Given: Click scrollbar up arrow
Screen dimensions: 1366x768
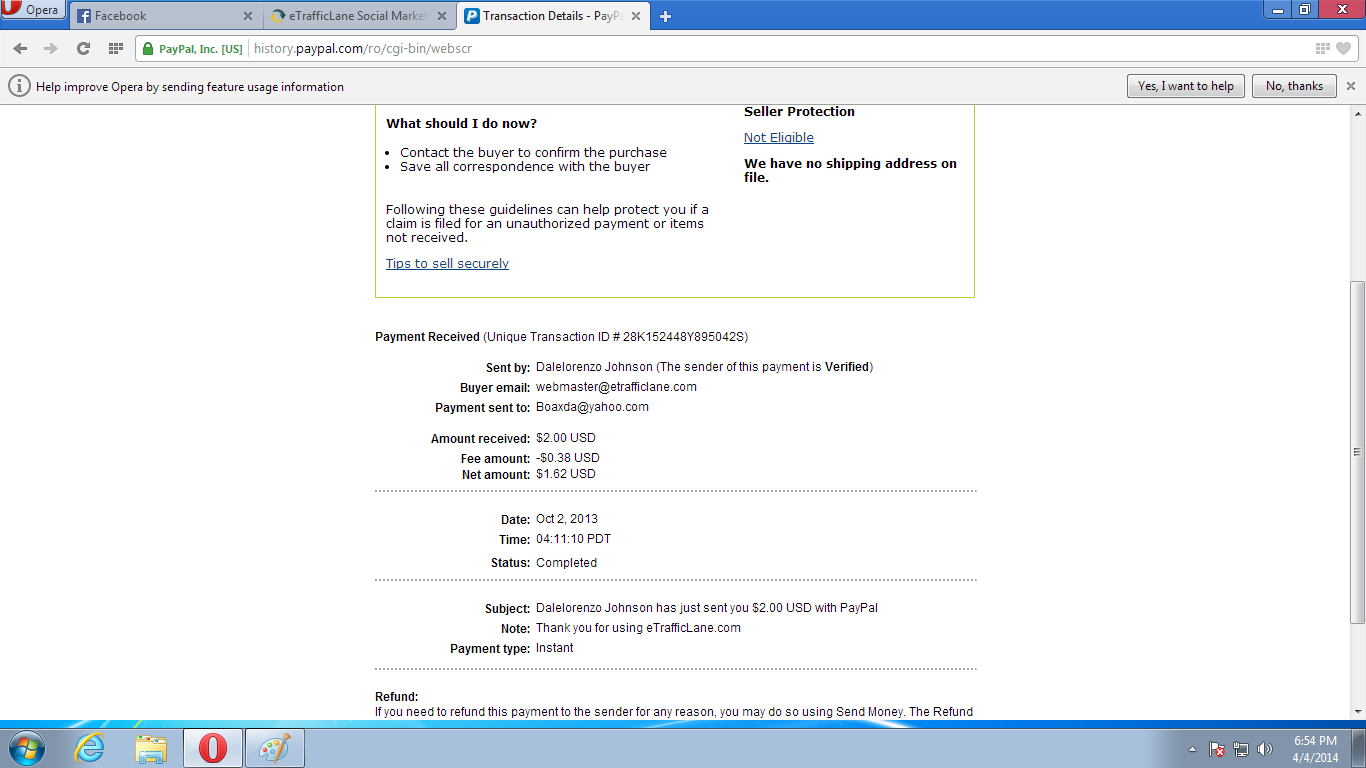Looking at the screenshot, I should (x=1357, y=114).
